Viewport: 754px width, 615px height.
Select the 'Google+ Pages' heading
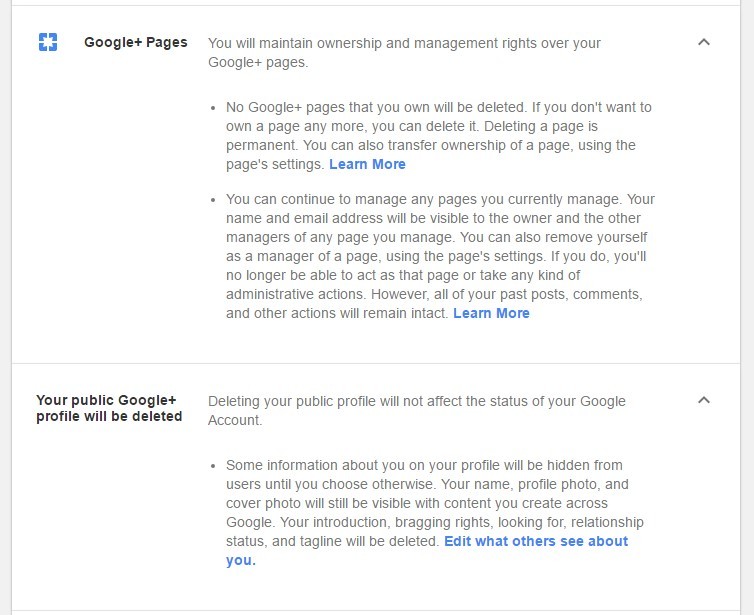click(136, 42)
